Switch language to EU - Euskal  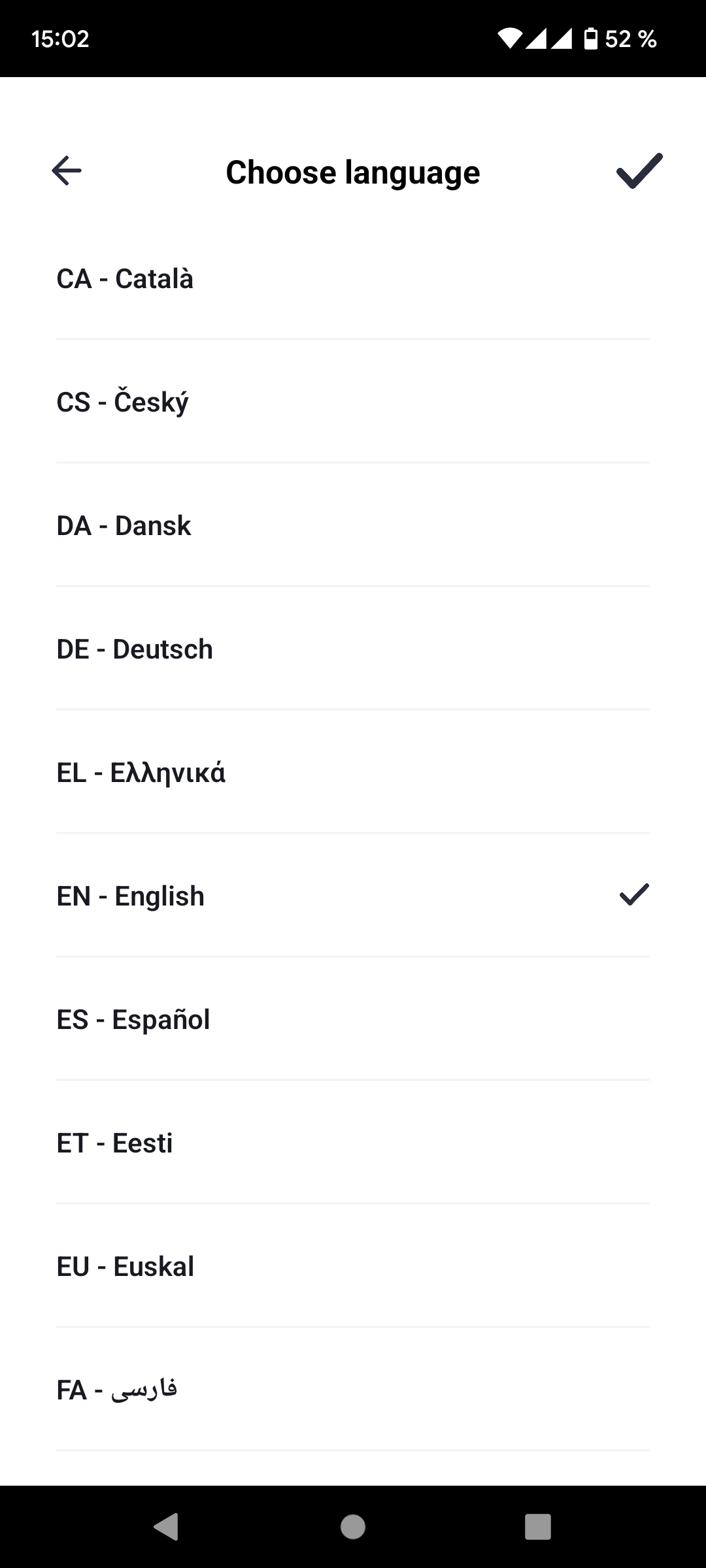click(x=353, y=1266)
